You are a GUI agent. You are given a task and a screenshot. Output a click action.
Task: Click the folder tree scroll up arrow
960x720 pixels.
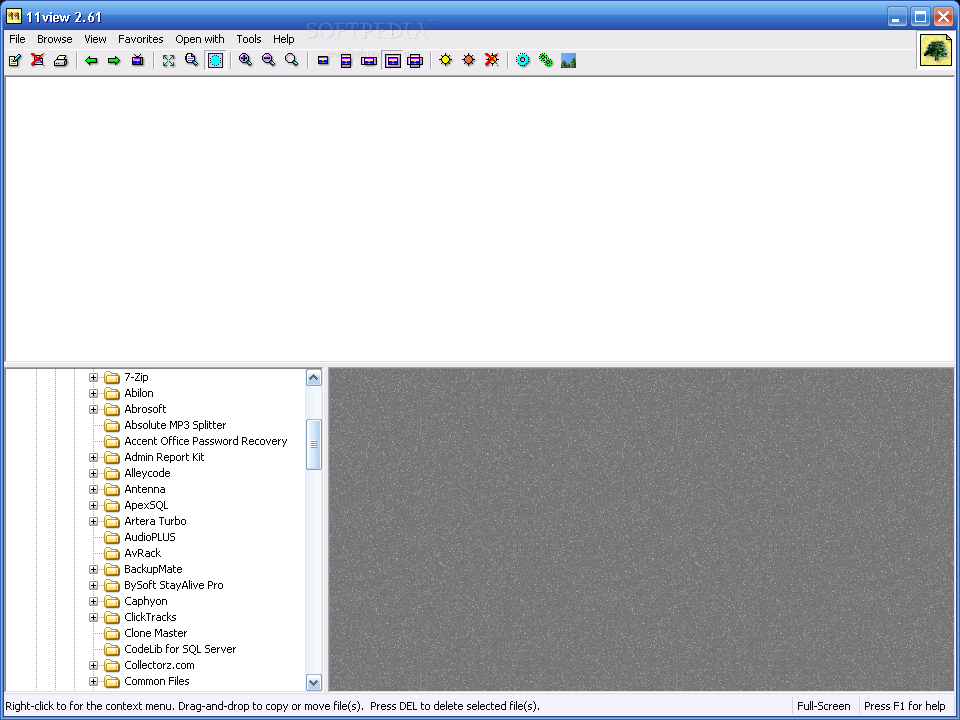coord(313,378)
